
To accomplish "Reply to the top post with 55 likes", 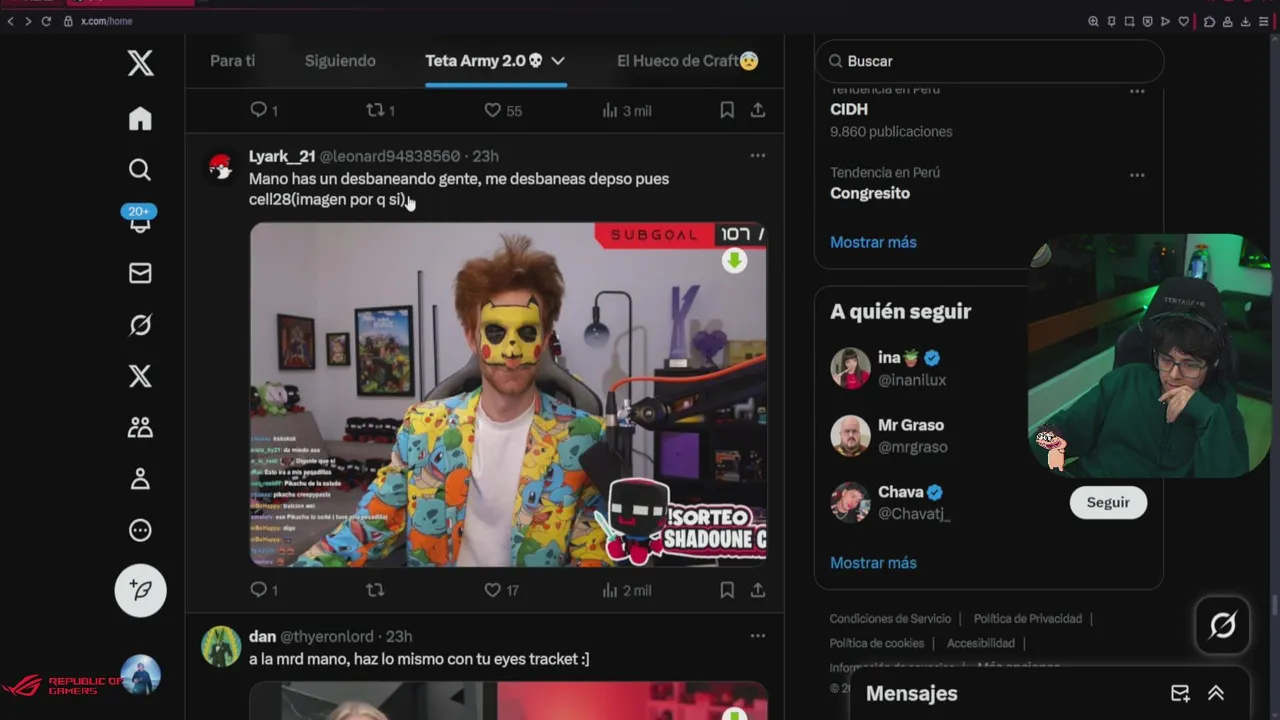I will coord(264,111).
